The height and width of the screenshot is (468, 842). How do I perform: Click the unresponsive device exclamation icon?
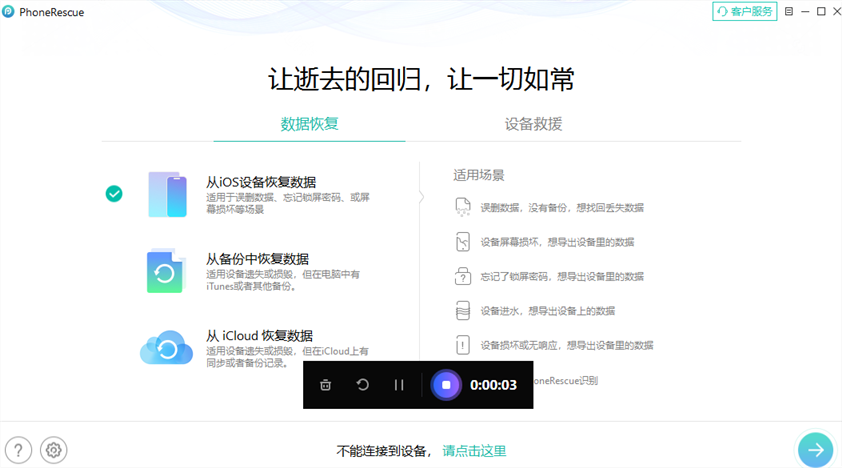tap(462, 345)
